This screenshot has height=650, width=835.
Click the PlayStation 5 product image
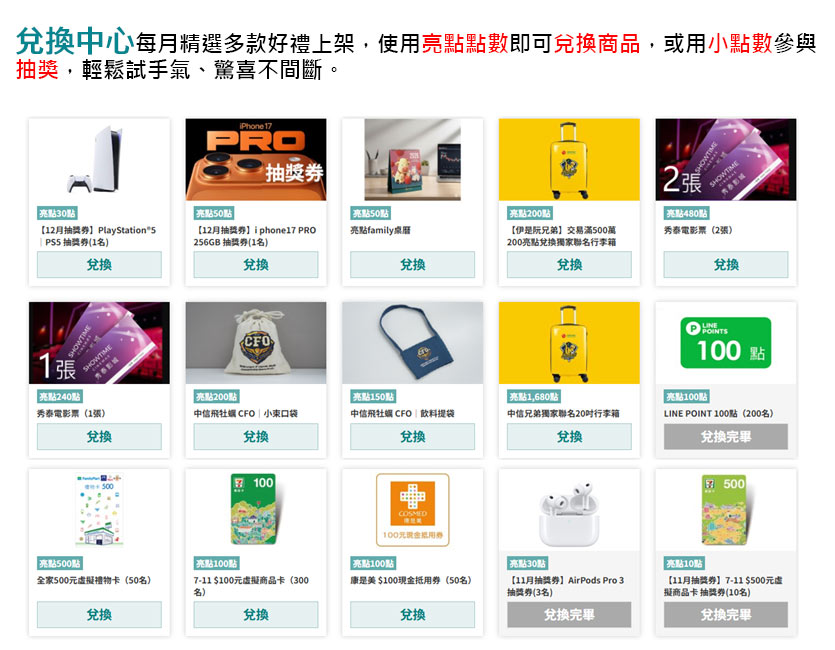pyautogui.click(x=99, y=160)
